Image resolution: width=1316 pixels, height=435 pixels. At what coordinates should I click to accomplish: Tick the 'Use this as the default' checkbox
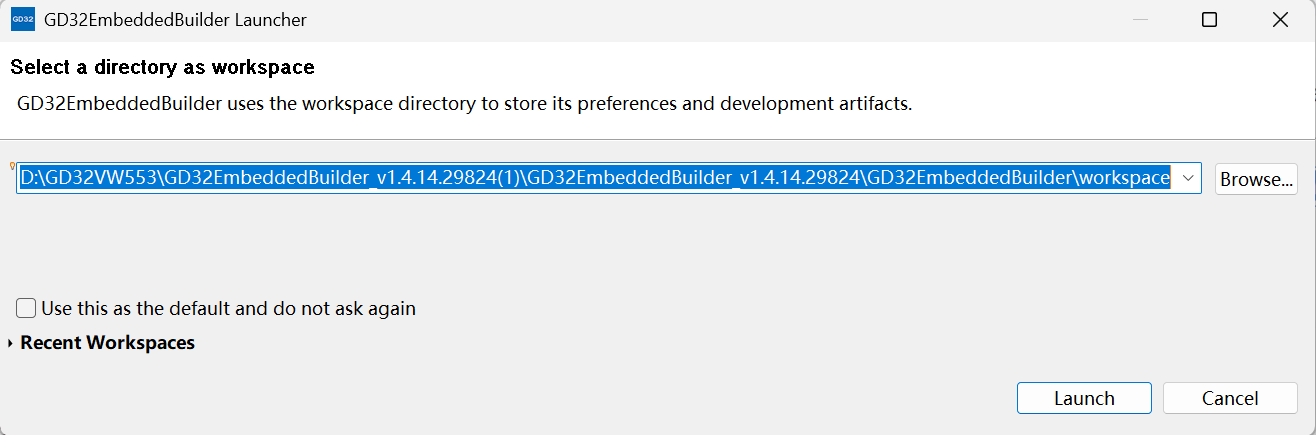pos(26,308)
